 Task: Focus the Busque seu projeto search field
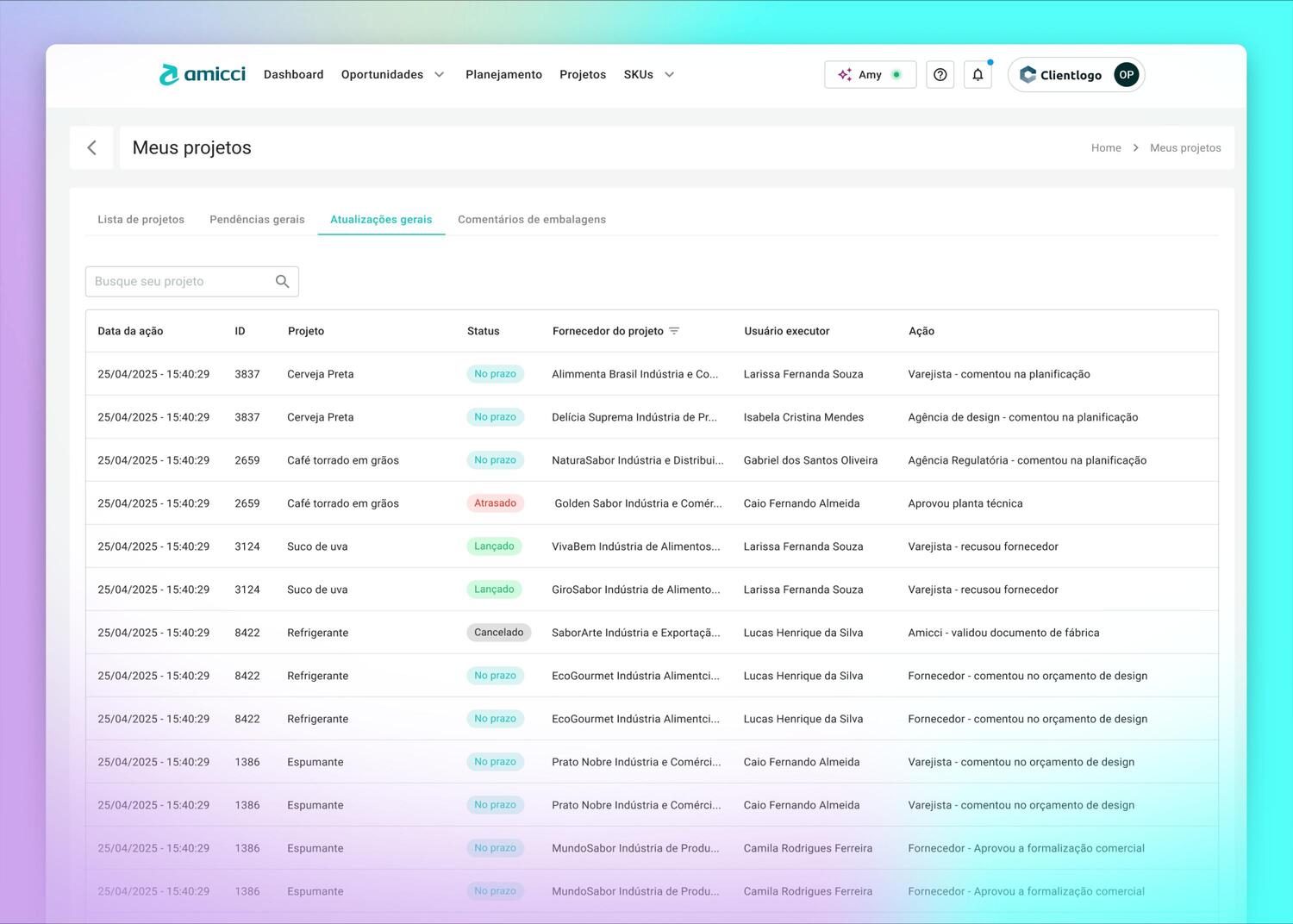(x=181, y=282)
